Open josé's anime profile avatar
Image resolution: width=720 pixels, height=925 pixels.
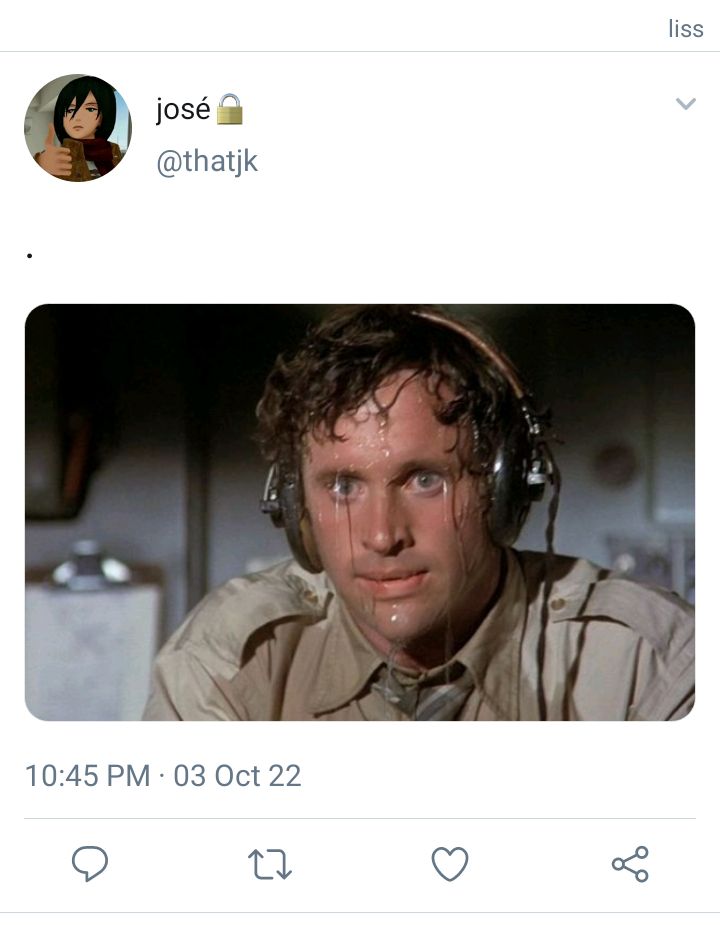click(78, 127)
